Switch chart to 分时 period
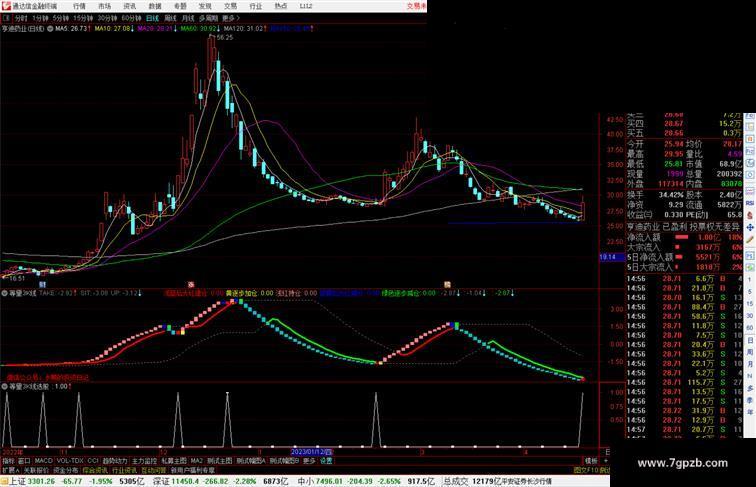756x487 pixels. pos(21,18)
